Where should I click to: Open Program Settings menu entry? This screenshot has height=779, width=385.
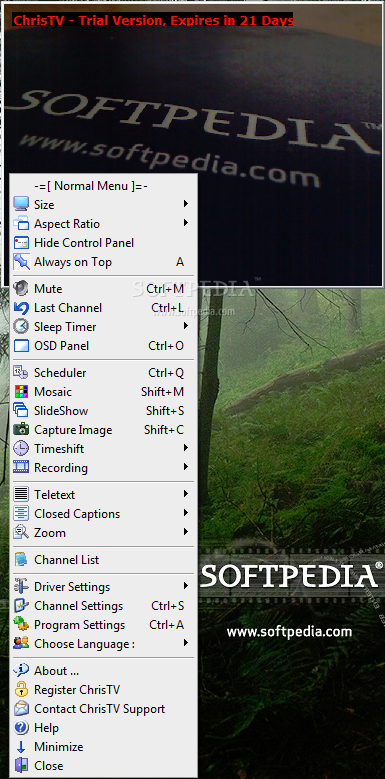[103, 625]
